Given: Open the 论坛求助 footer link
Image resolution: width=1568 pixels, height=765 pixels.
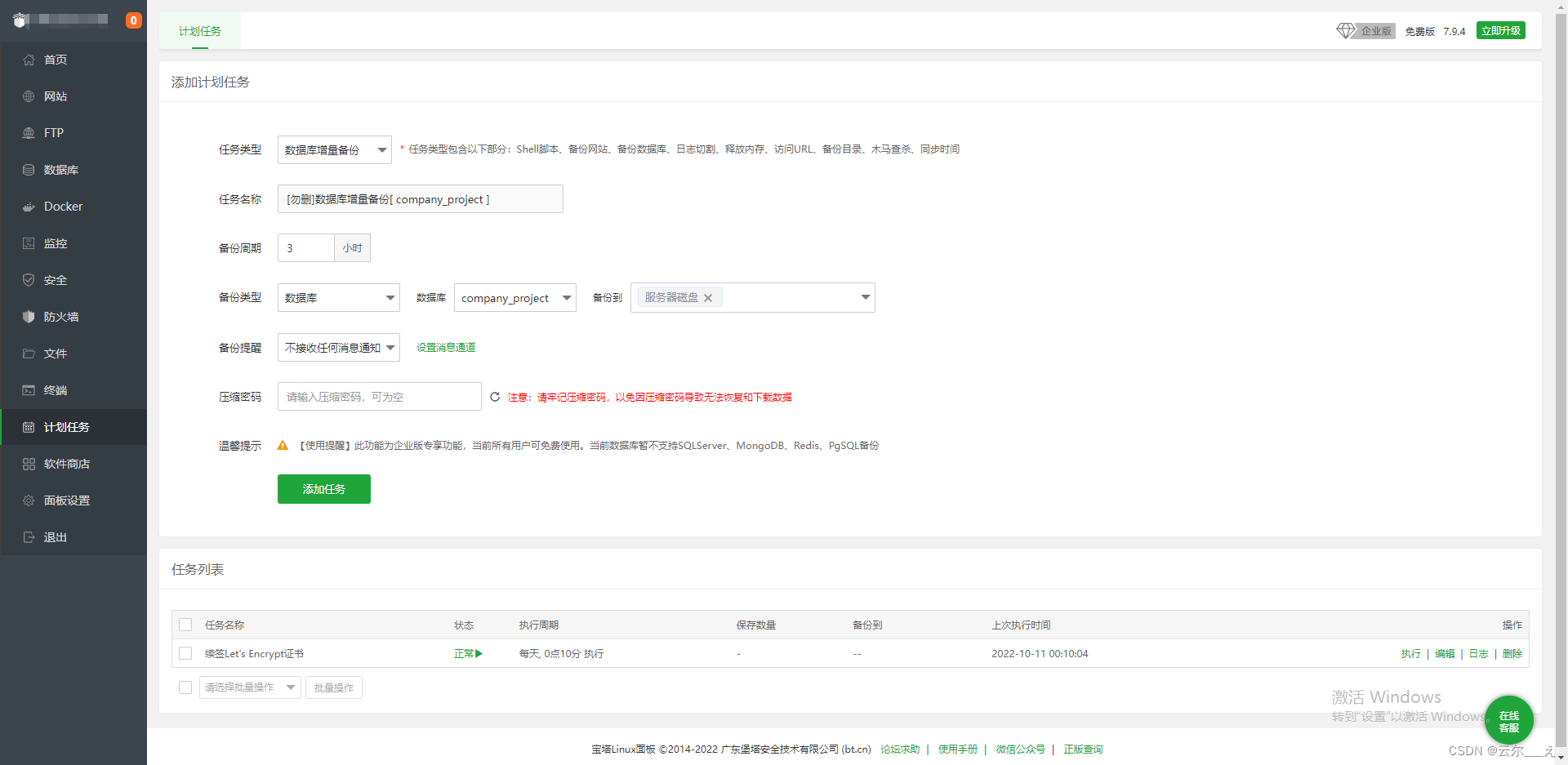Looking at the screenshot, I should 900,749.
